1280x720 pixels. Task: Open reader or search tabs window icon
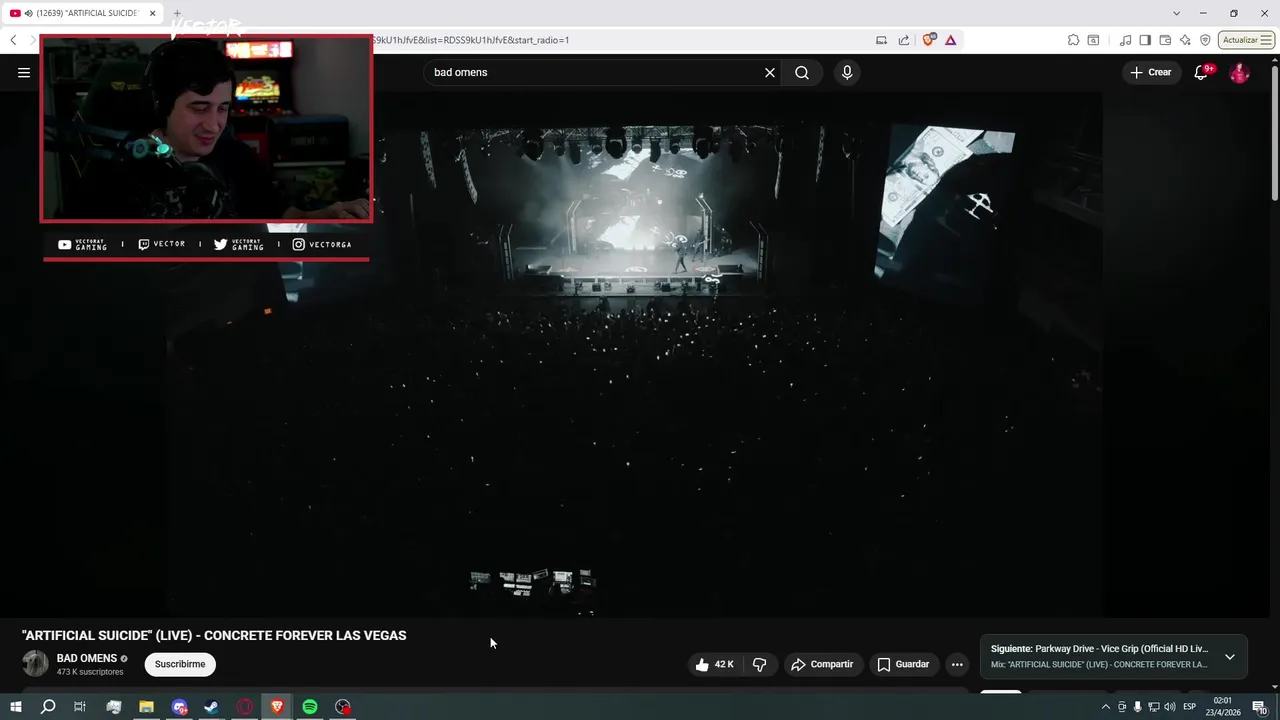coord(1093,40)
